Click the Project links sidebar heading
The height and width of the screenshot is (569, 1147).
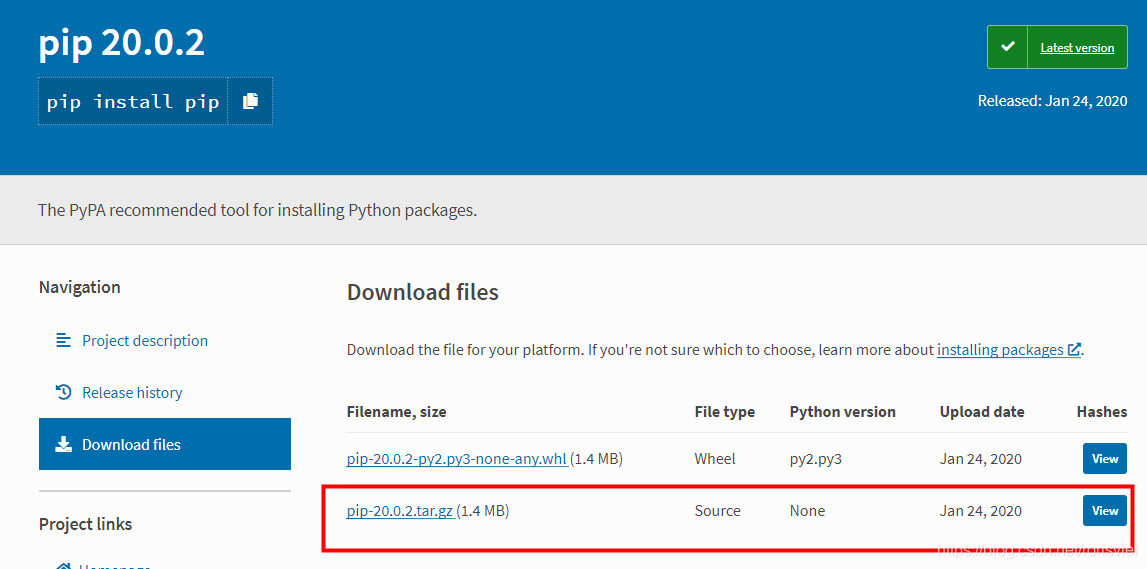point(86,524)
